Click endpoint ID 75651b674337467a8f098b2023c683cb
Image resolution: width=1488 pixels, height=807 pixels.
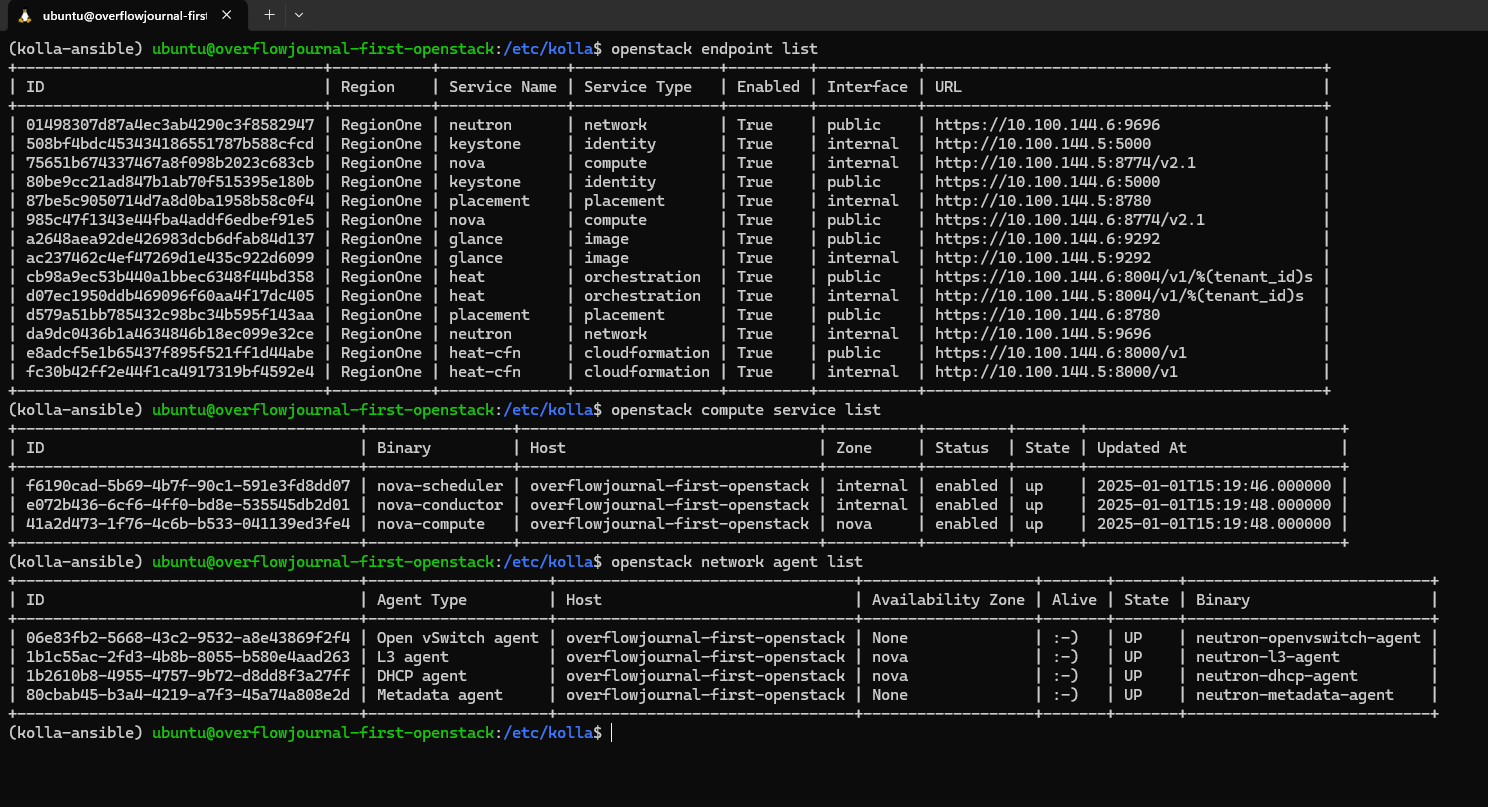pos(170,163)
